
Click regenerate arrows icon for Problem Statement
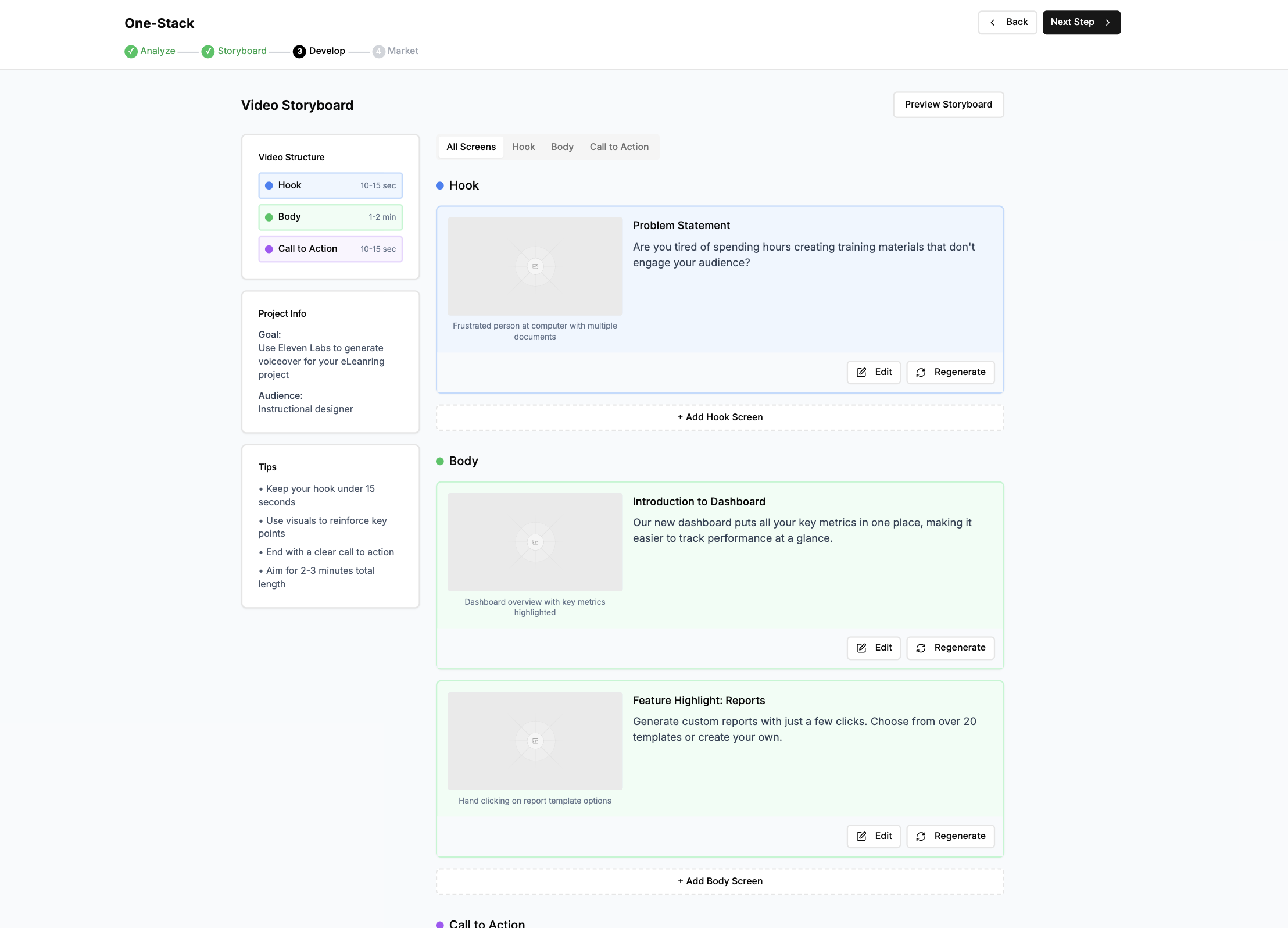(921, 372)
